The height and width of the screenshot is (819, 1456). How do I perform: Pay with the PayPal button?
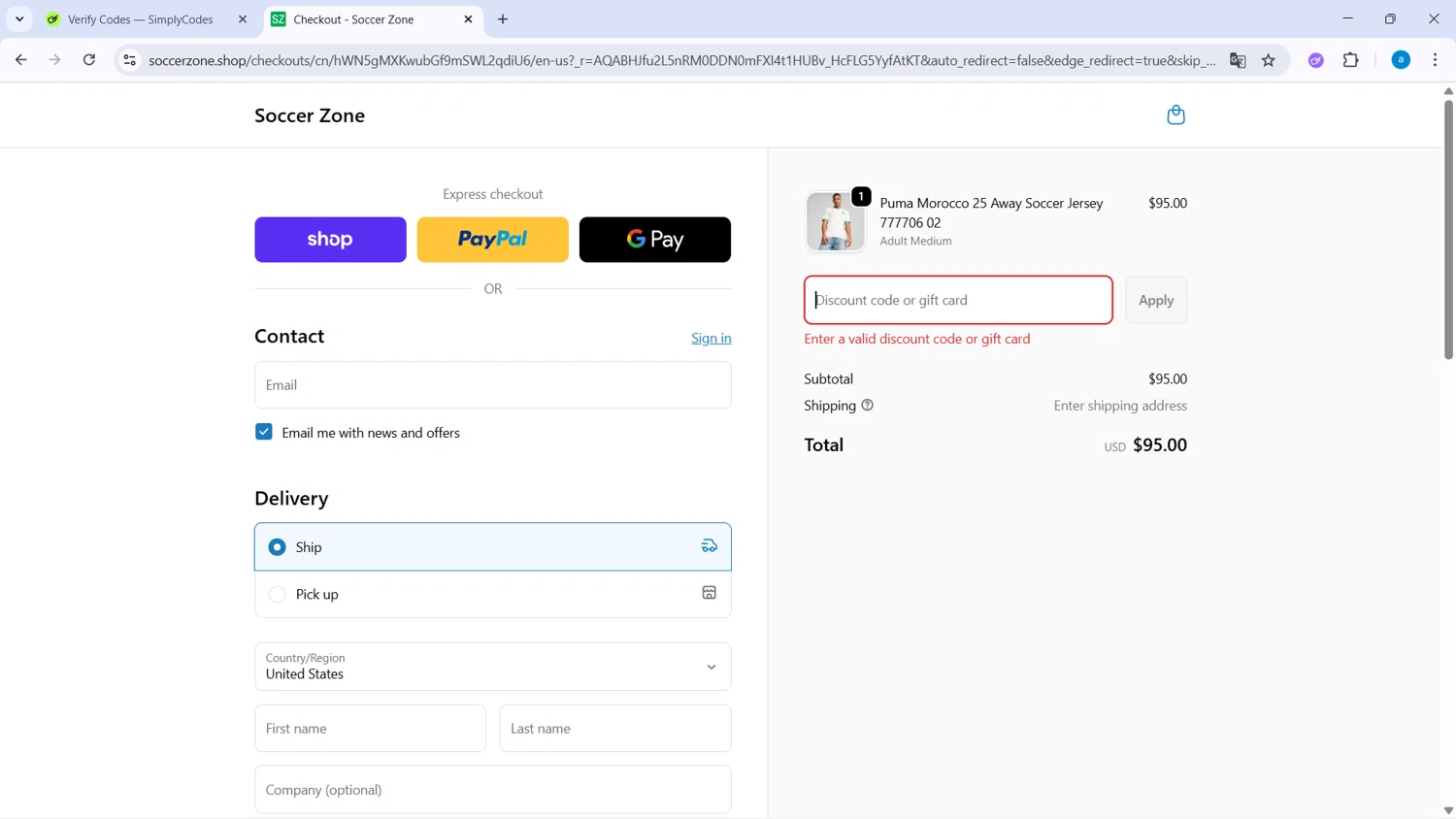click(493, 240)
